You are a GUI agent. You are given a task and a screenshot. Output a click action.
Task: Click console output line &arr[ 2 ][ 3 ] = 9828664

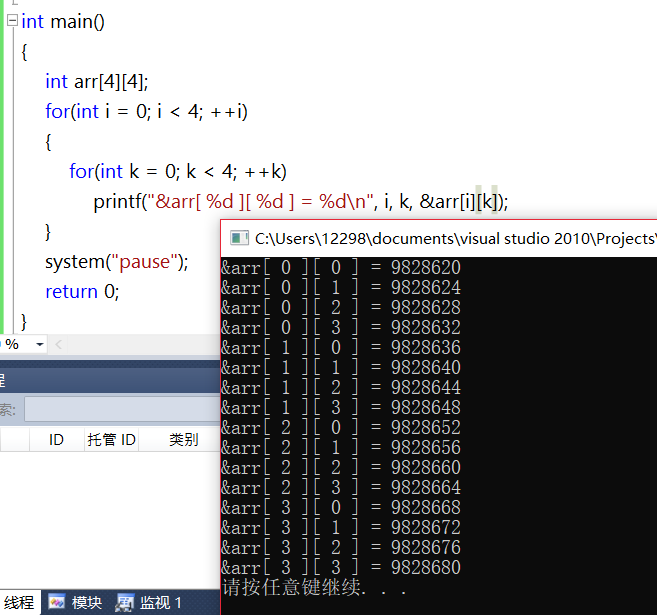point(341,487)
